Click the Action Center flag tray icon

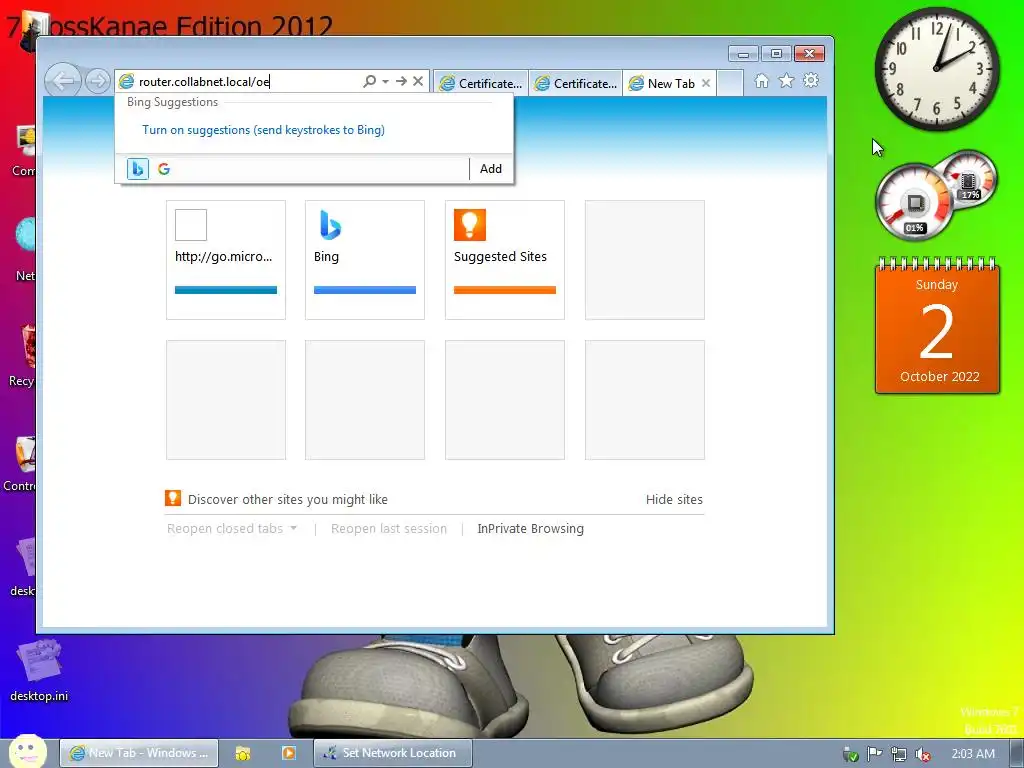tap(874, 754)
